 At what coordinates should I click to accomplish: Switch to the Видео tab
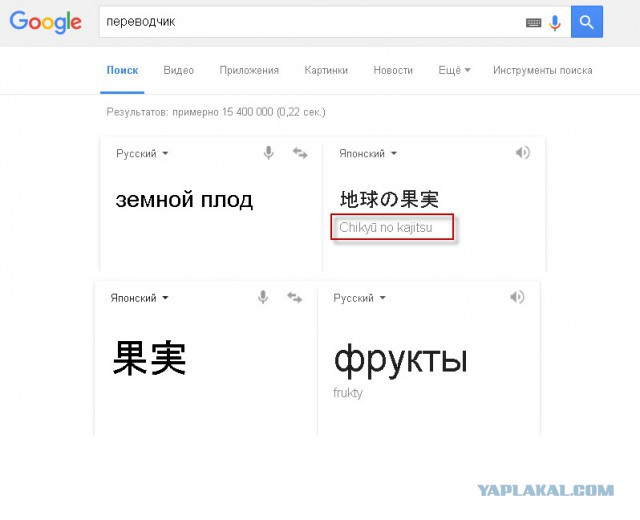(178, 70)
